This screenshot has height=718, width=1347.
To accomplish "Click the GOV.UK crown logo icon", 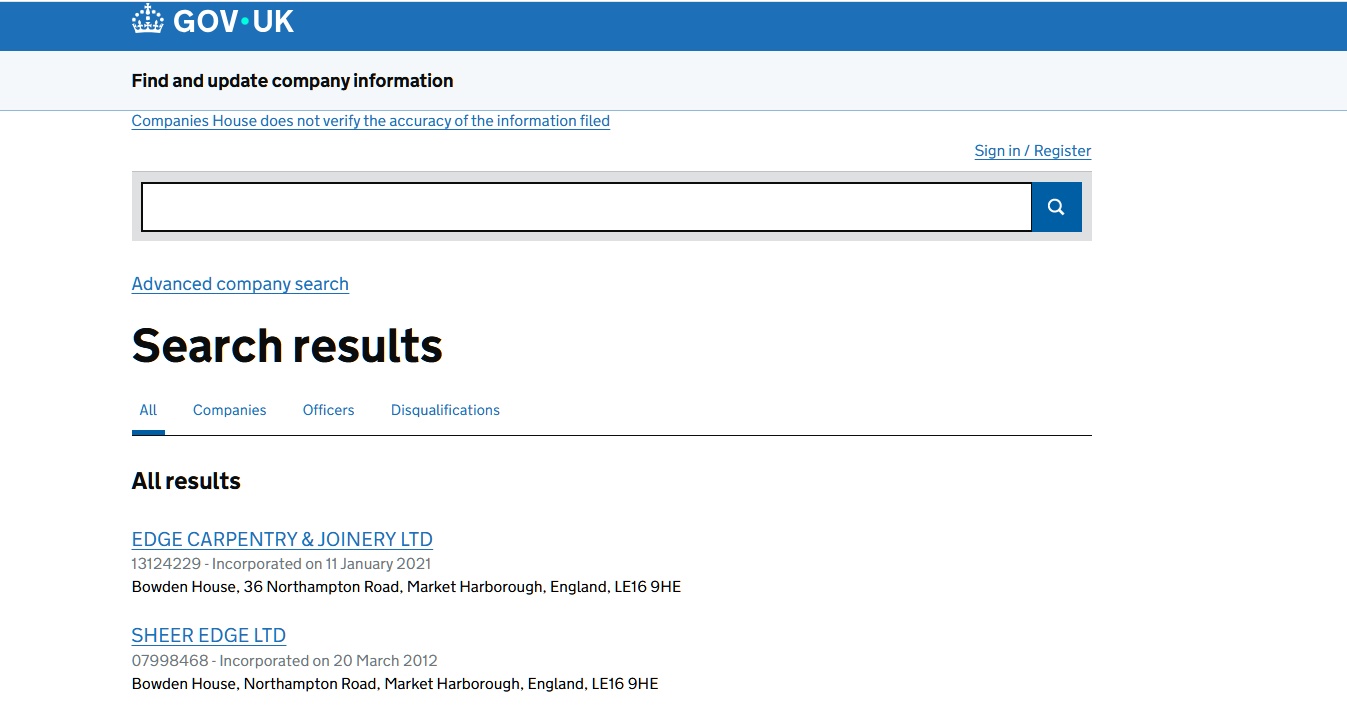I will point(148,20).
